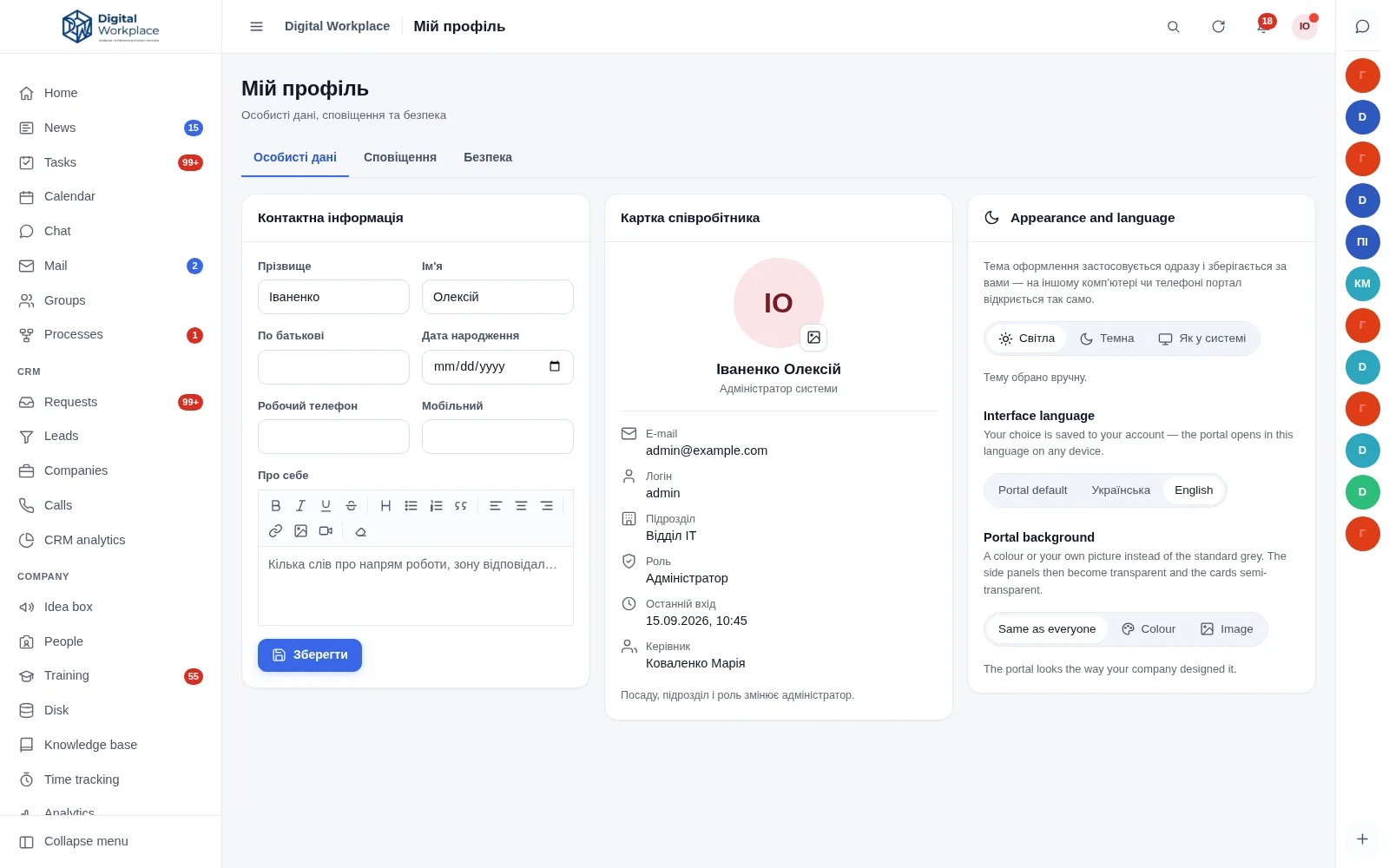This screenshot has height=868, width=1389.
Task: Toggle bold in About me editor
Action: (x=276, y=505)
